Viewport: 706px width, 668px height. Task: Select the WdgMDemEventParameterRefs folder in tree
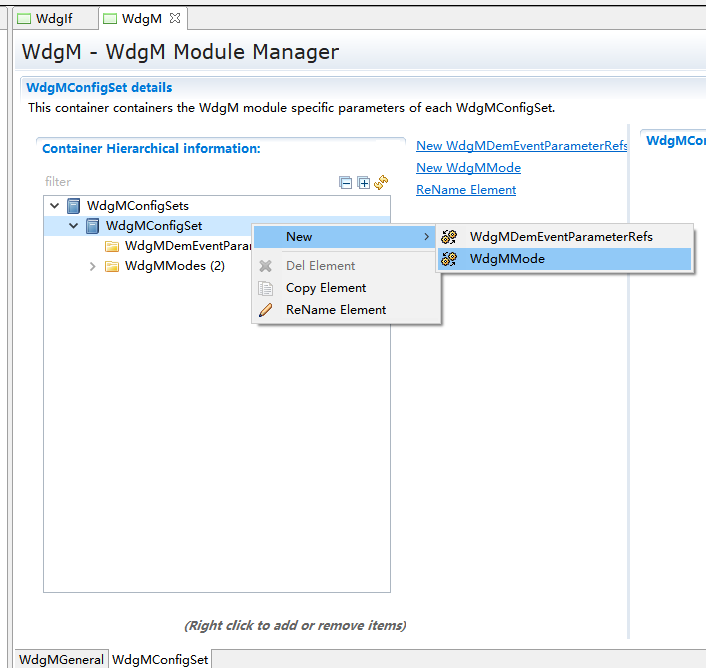(185, 246)
